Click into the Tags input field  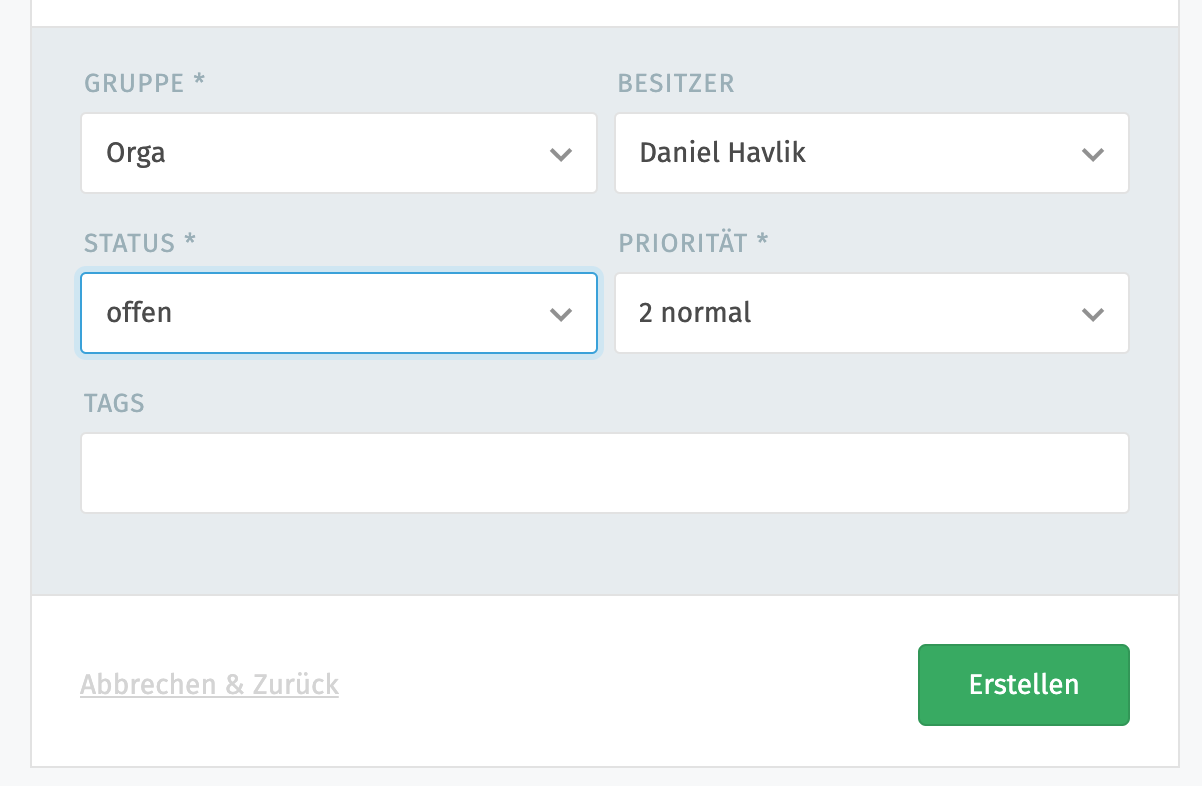pos(604,473)
